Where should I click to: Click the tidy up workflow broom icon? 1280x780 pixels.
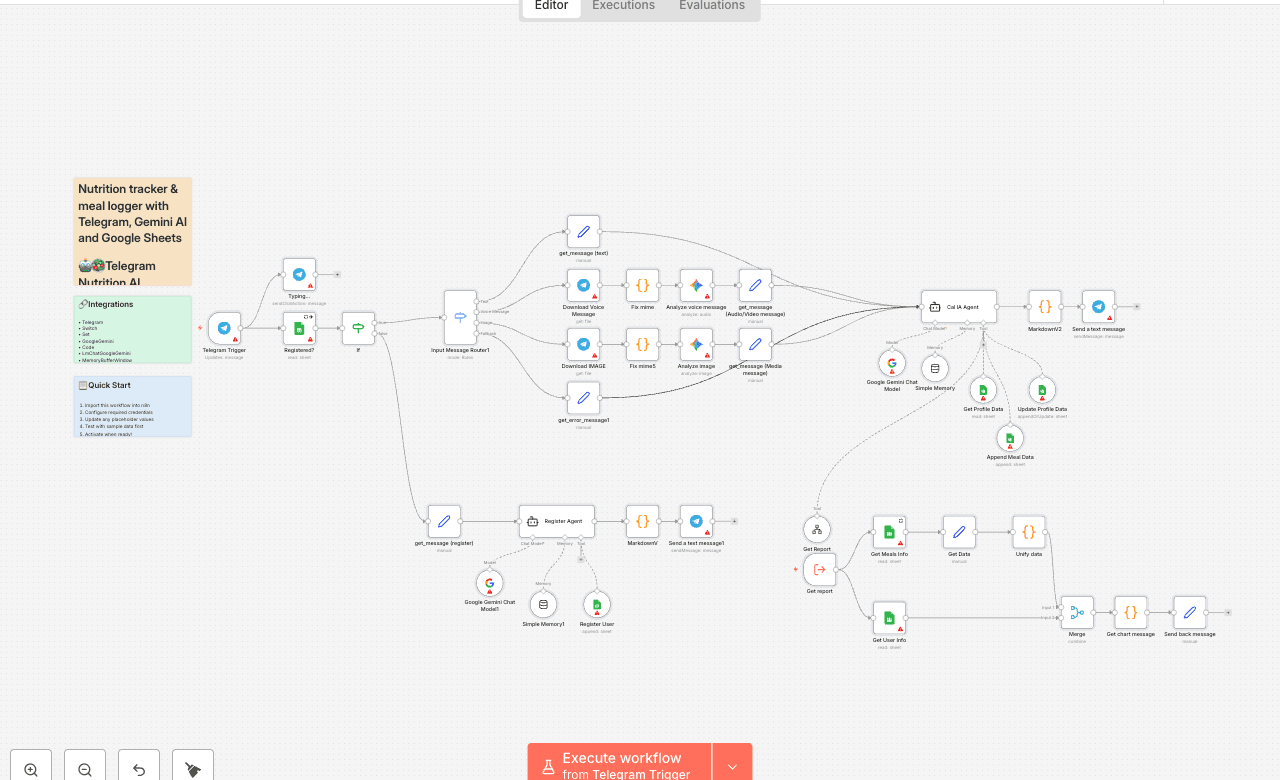click(193, 769)
